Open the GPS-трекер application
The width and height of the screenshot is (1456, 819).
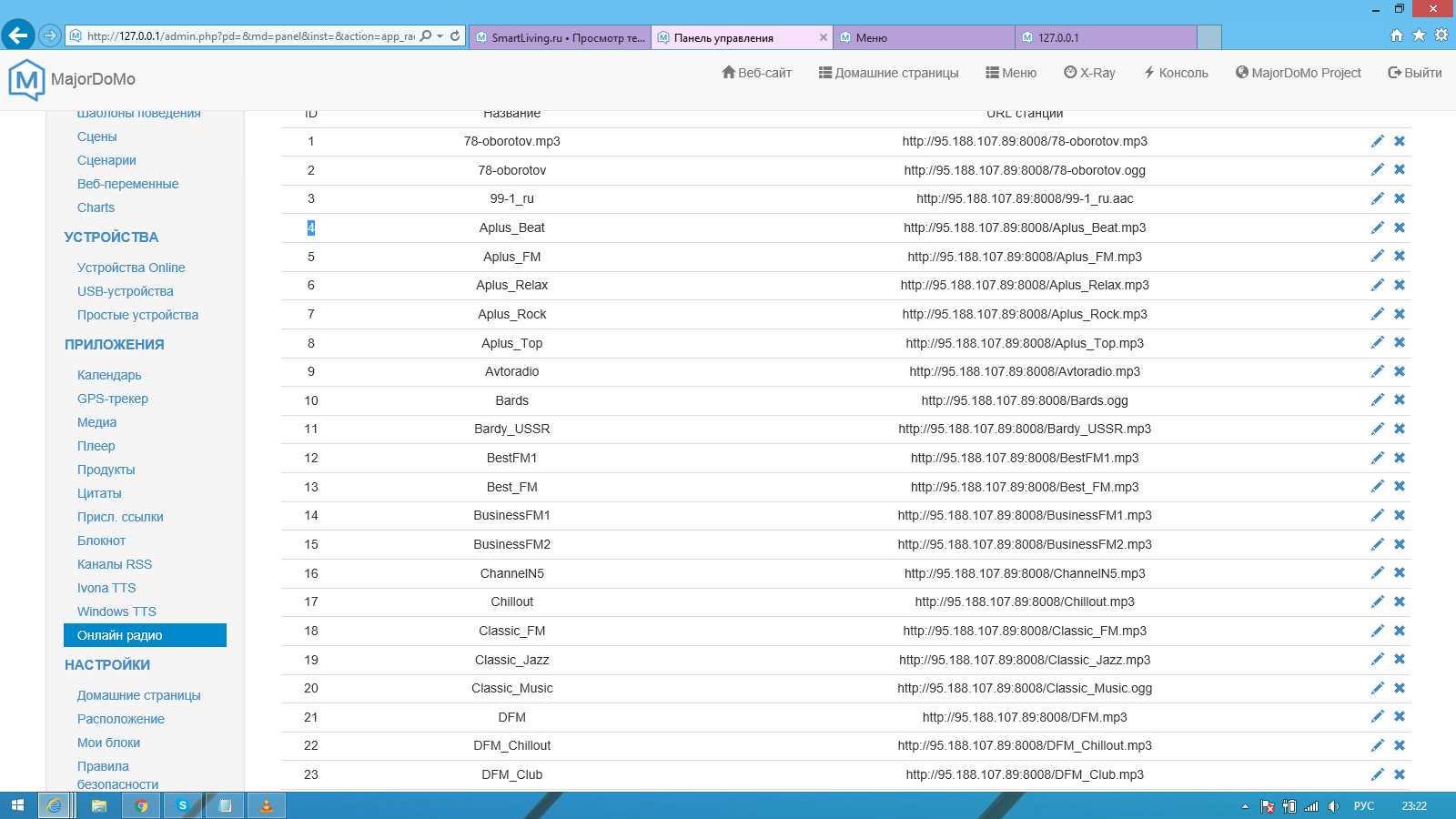pyautogui.click(x=113, y=399)
